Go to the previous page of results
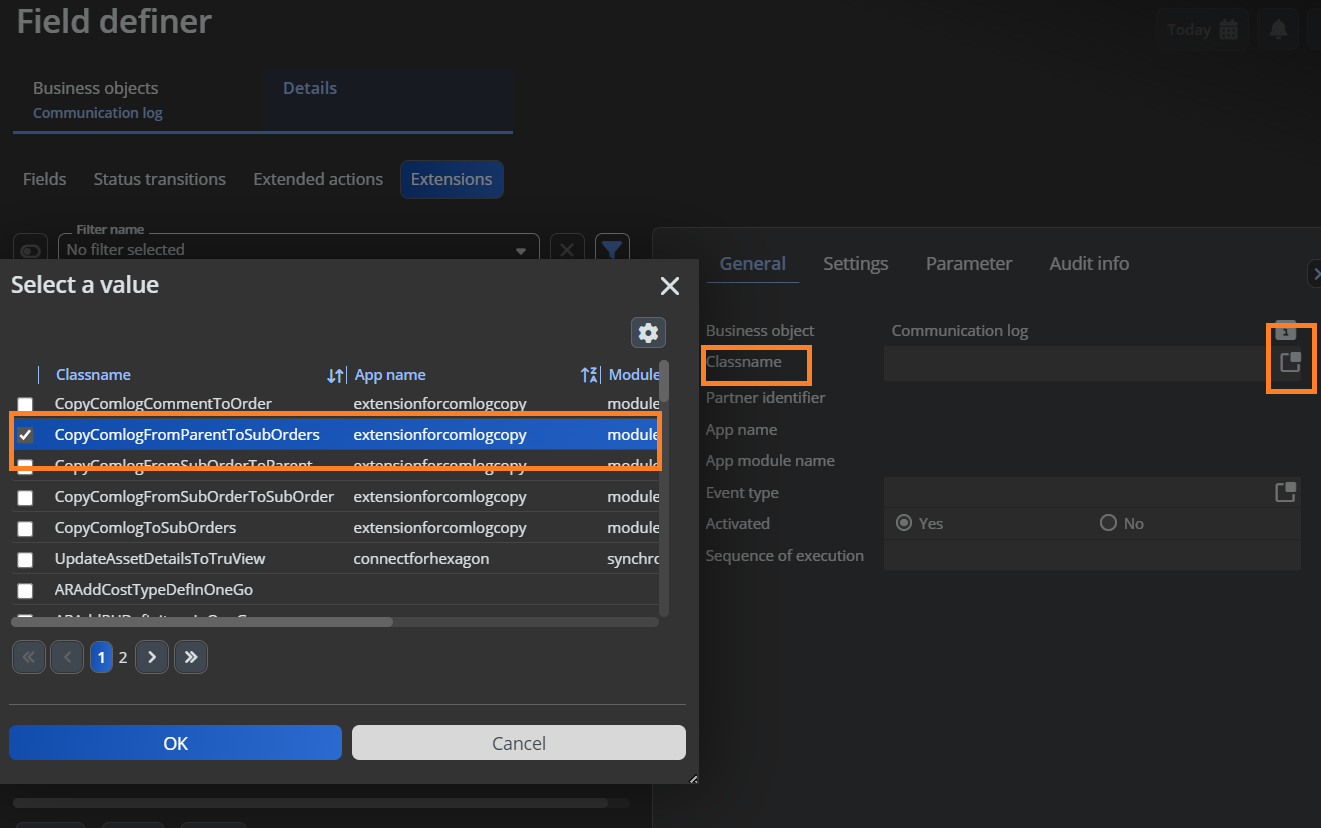 (x=67, y=657)
